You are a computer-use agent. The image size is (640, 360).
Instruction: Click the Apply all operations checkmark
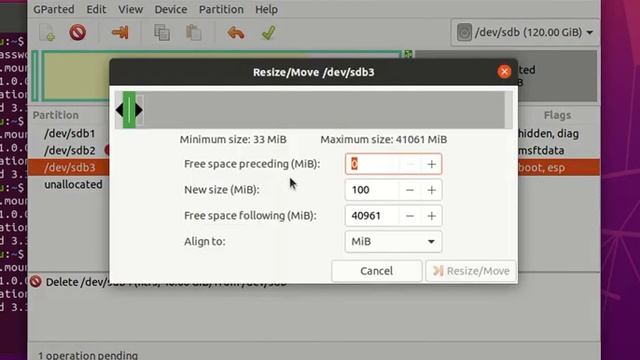pos(268,33)
